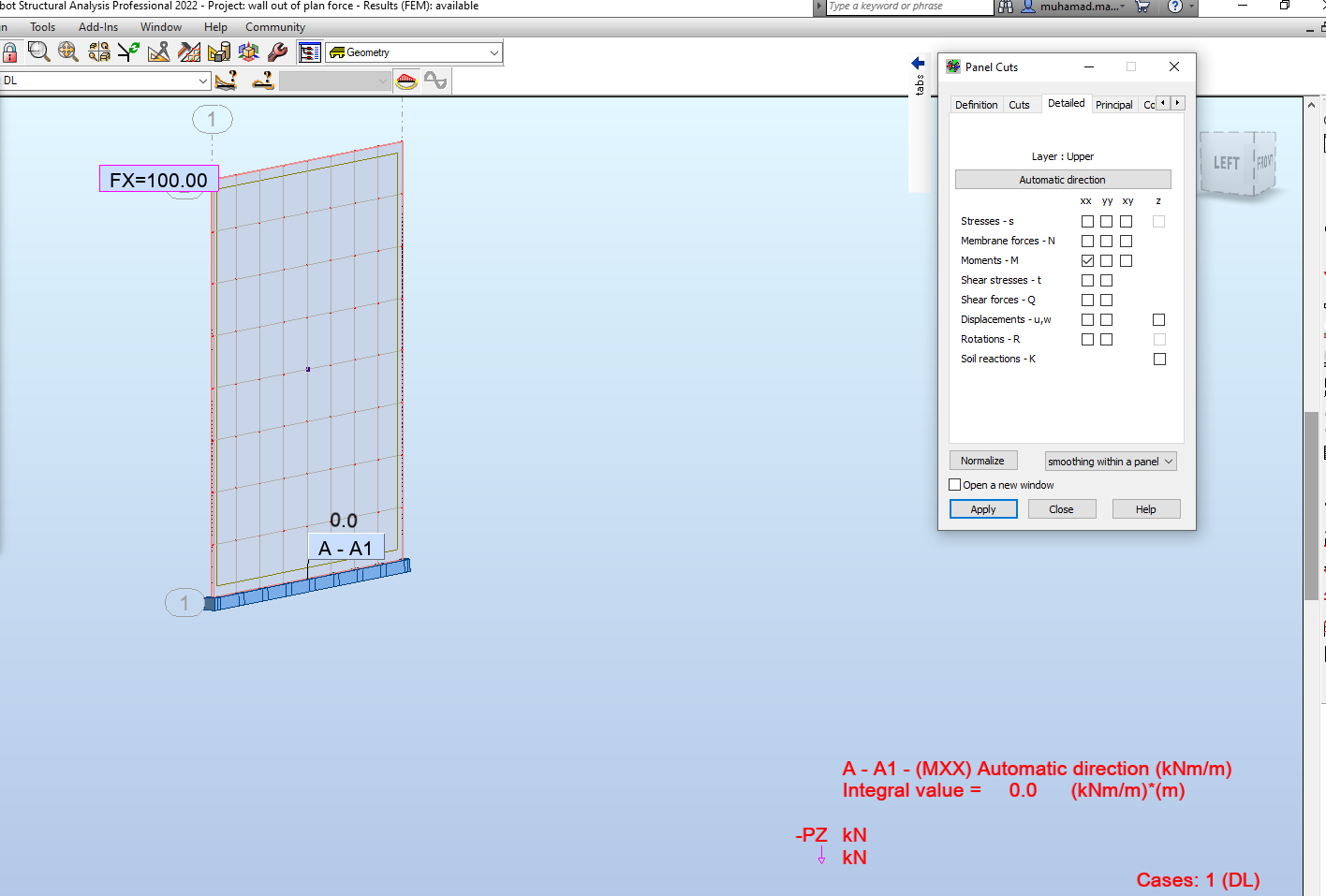Image resolution: width=1326 pixels, height=896 pixels.
Task: Click the Object Inspector icon next to Geometry
Action: coord(309,51)
